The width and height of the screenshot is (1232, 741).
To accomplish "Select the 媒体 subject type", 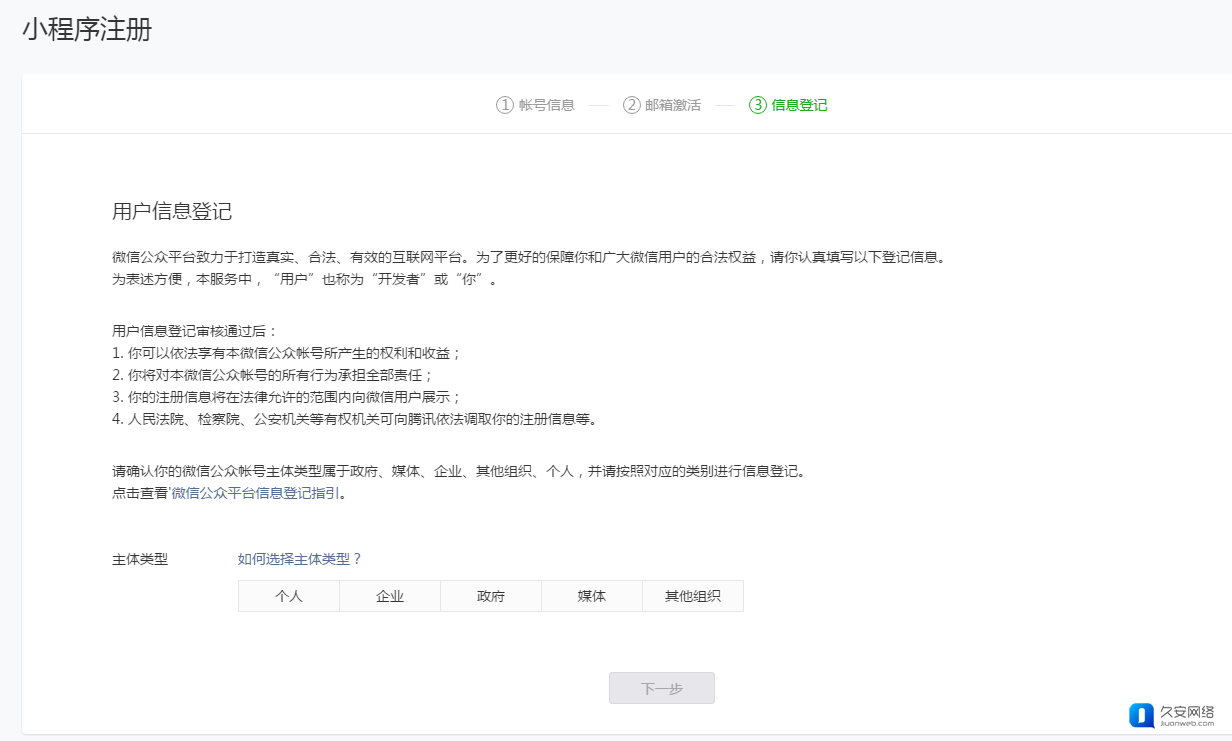I will click(x=592, y=596).
